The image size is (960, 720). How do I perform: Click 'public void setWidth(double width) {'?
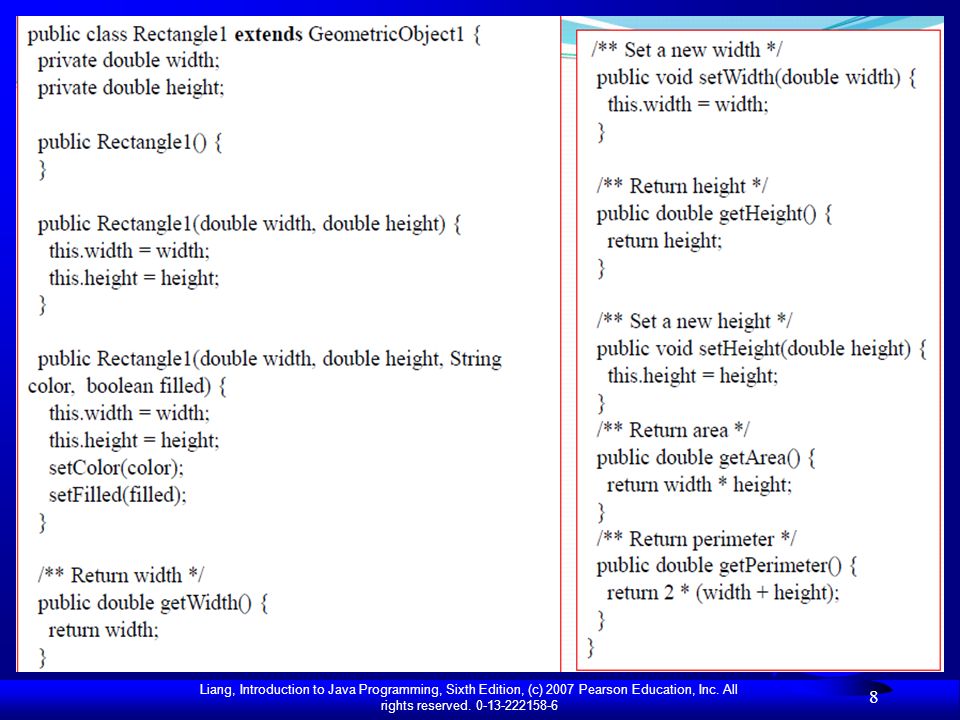point(756,78)
